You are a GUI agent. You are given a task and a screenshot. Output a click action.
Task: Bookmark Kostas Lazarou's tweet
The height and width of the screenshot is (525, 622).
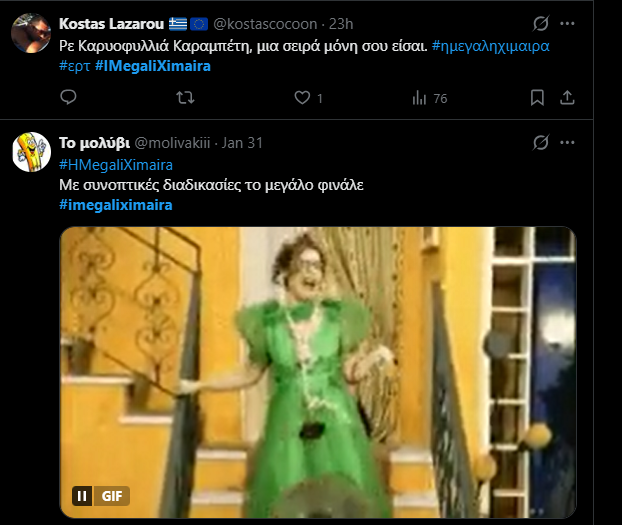[537, 98]
